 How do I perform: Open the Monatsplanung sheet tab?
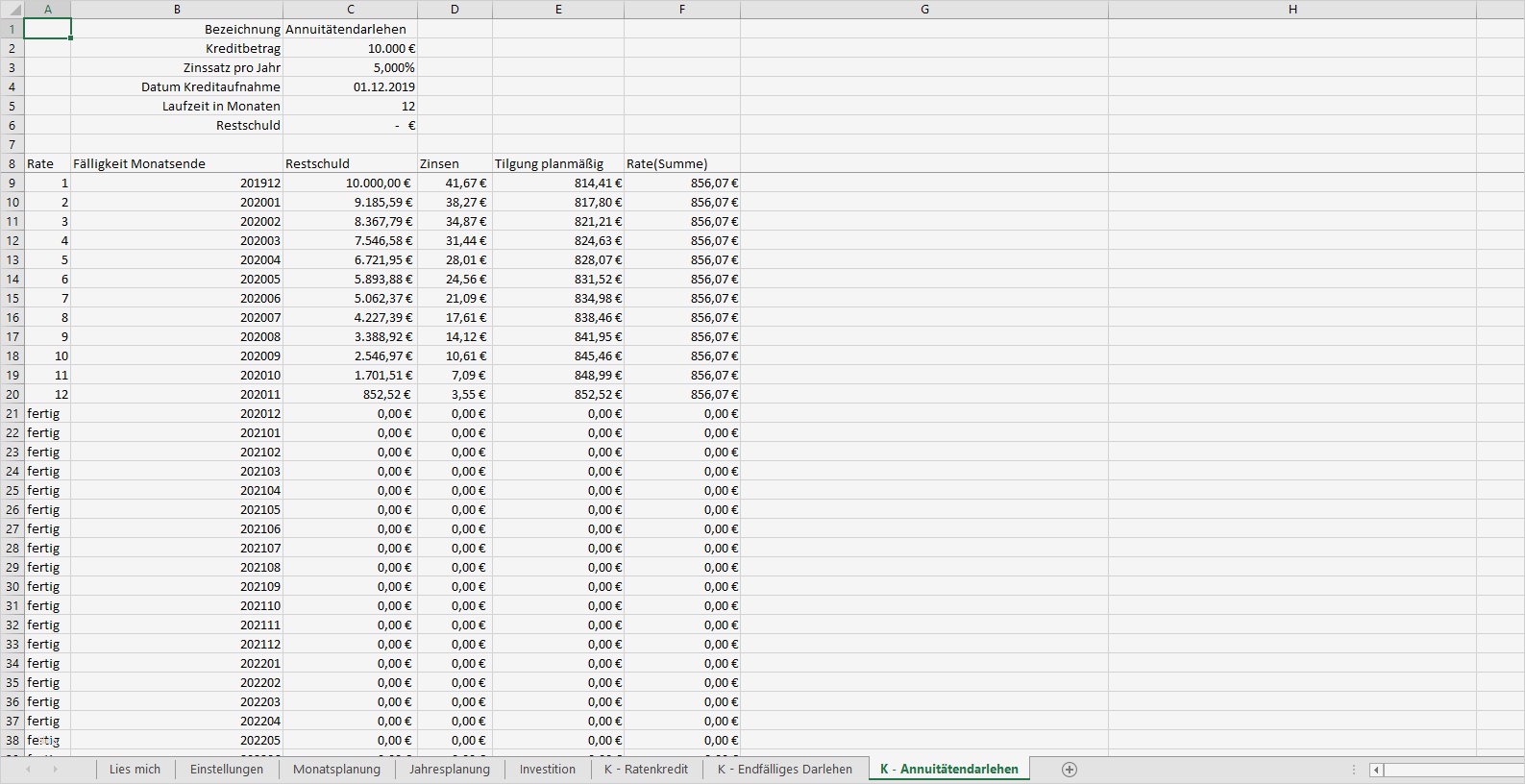pos(336,769)
